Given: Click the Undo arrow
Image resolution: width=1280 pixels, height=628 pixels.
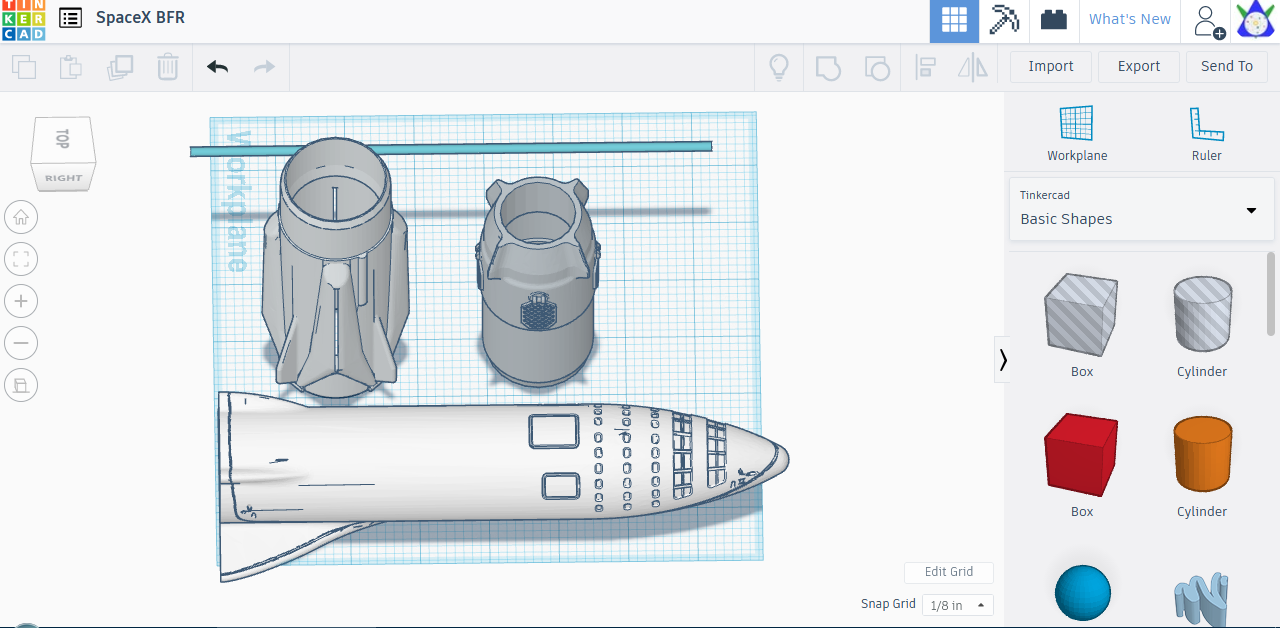Looking at the screenshot, I should point(217,67).
